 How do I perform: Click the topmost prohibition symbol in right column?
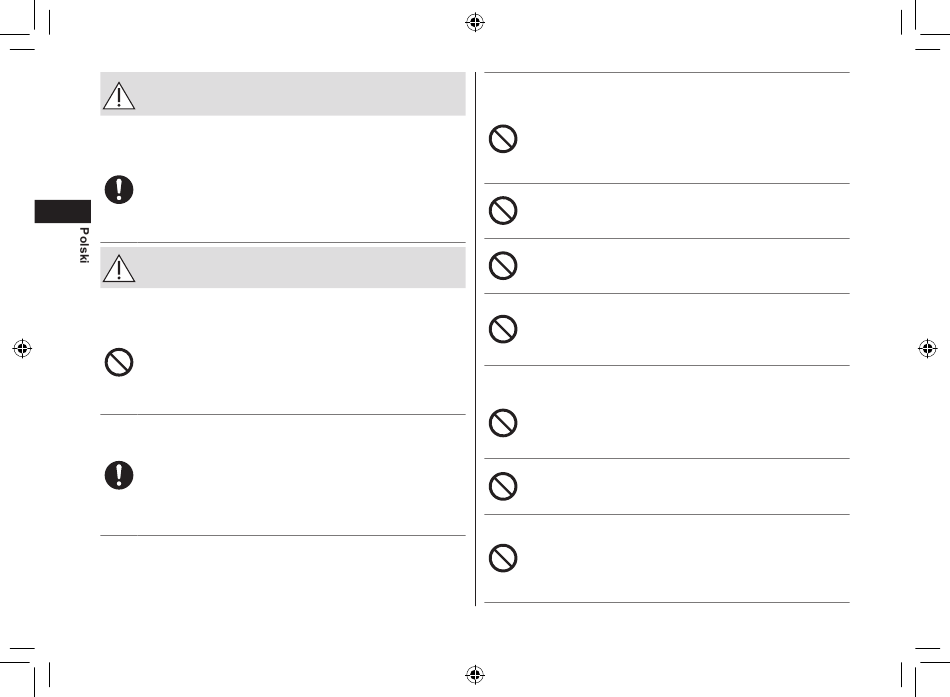(503, 139)
